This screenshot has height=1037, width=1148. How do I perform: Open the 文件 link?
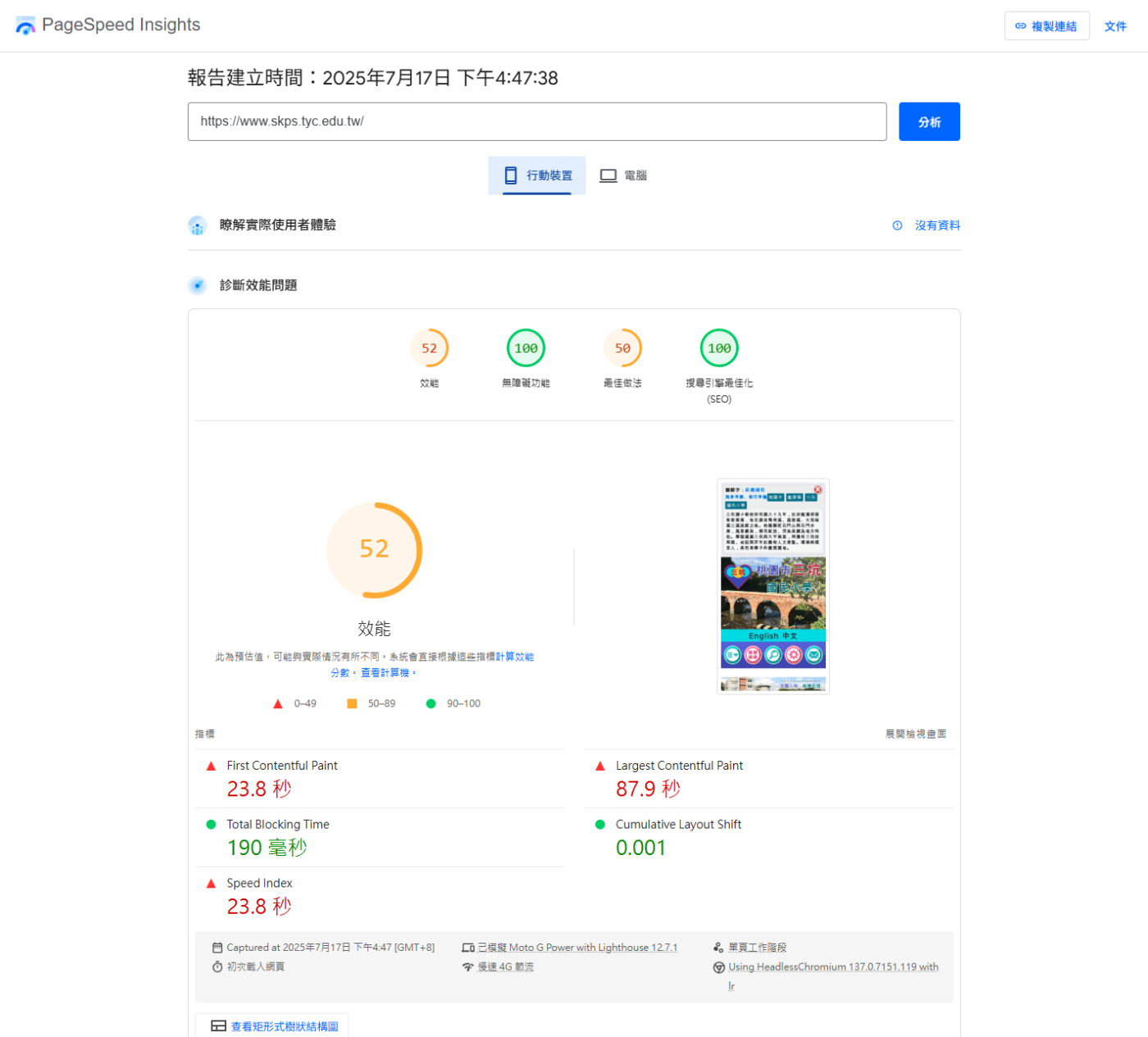[1115, 26]
